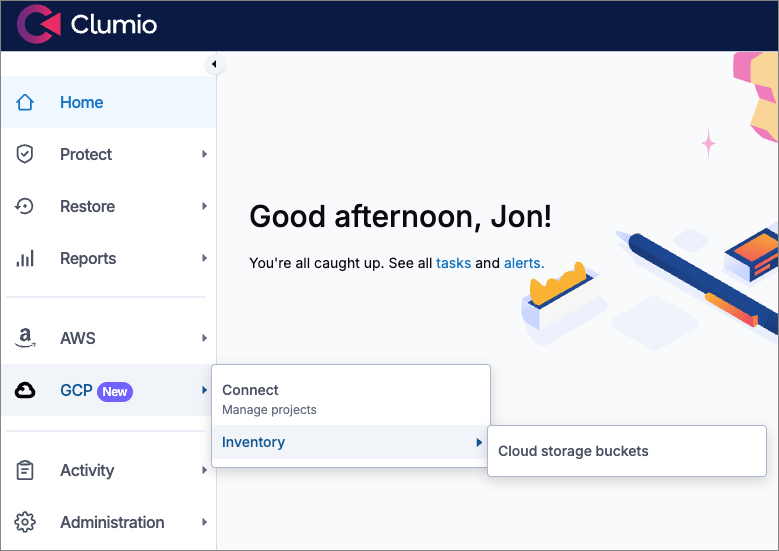The height and width of the screenshot is (551, 779).
Task: Click the Restore clock icon
Action: (26, 206)
